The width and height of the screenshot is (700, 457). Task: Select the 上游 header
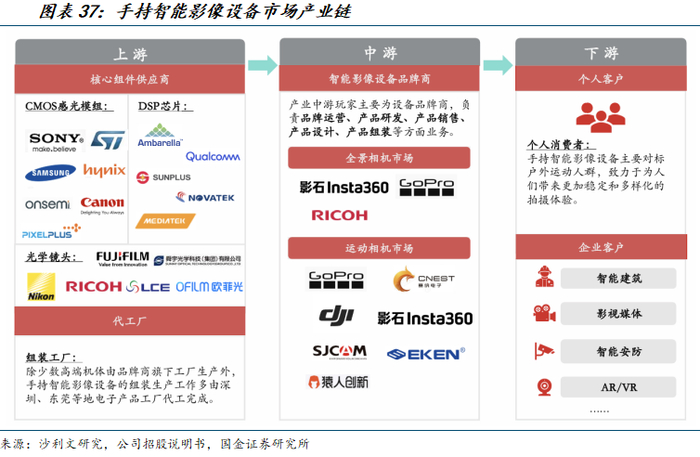pos(130,53)
